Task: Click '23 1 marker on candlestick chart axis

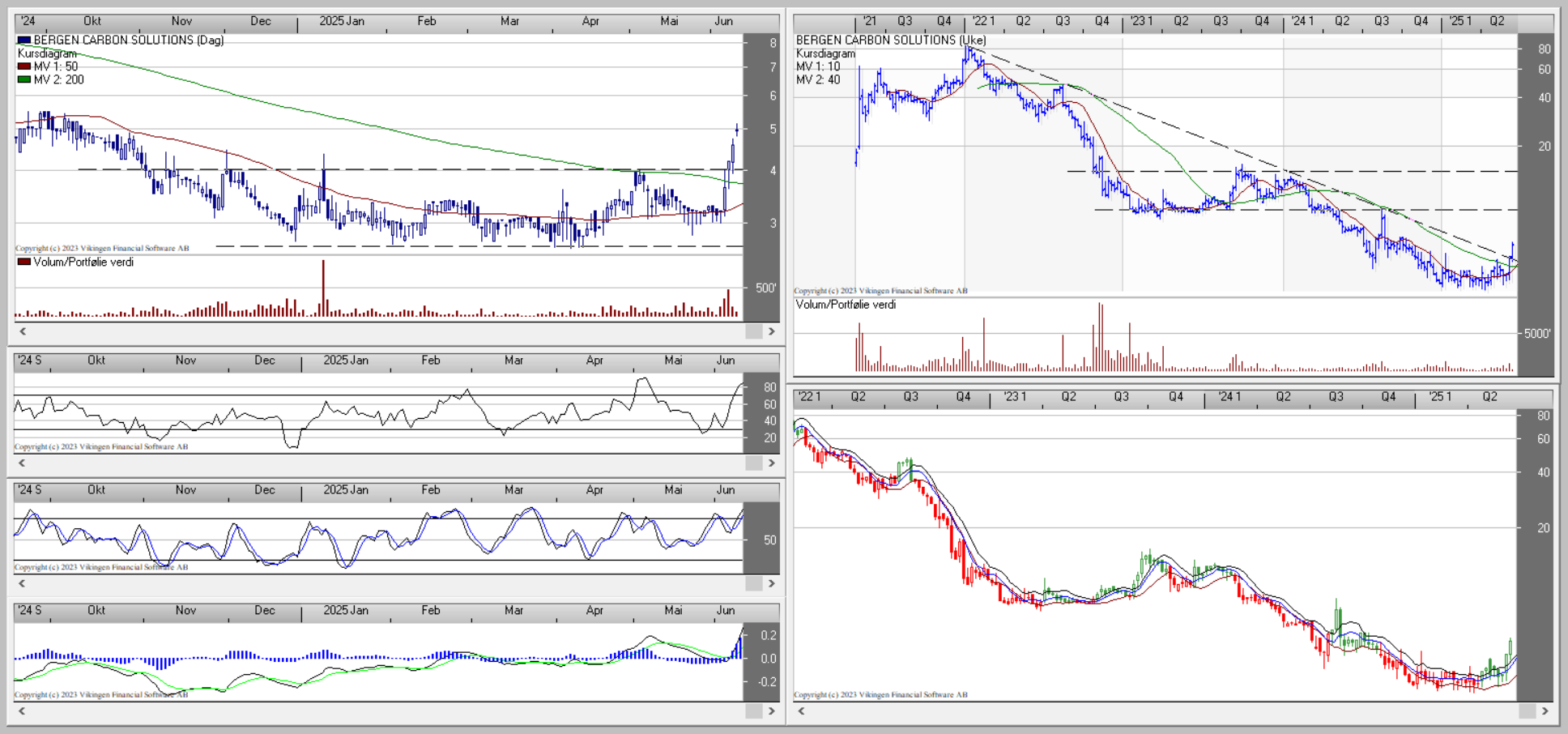Action: pos(1015,397)
